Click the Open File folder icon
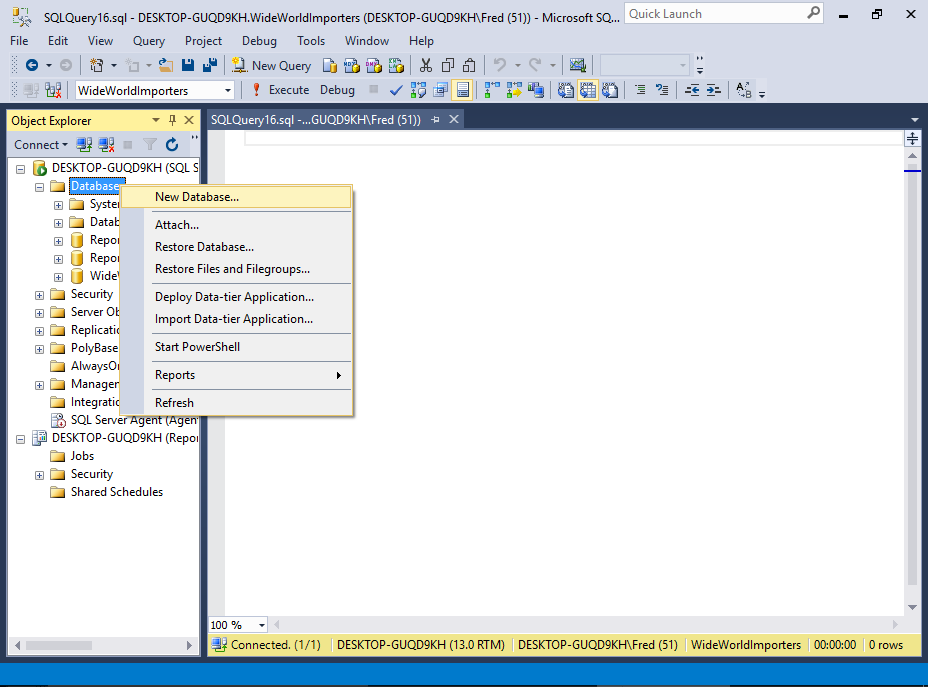Viewport: 928px width, 687px height. [x=166, y=65]
